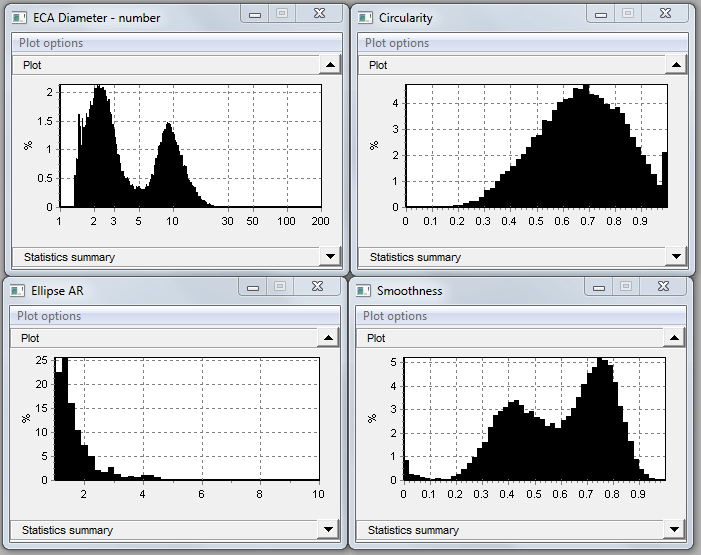Collapse the Plot section in ECA Diameter
This screenshot has height=555, width=701.
(x=330, y=65)
